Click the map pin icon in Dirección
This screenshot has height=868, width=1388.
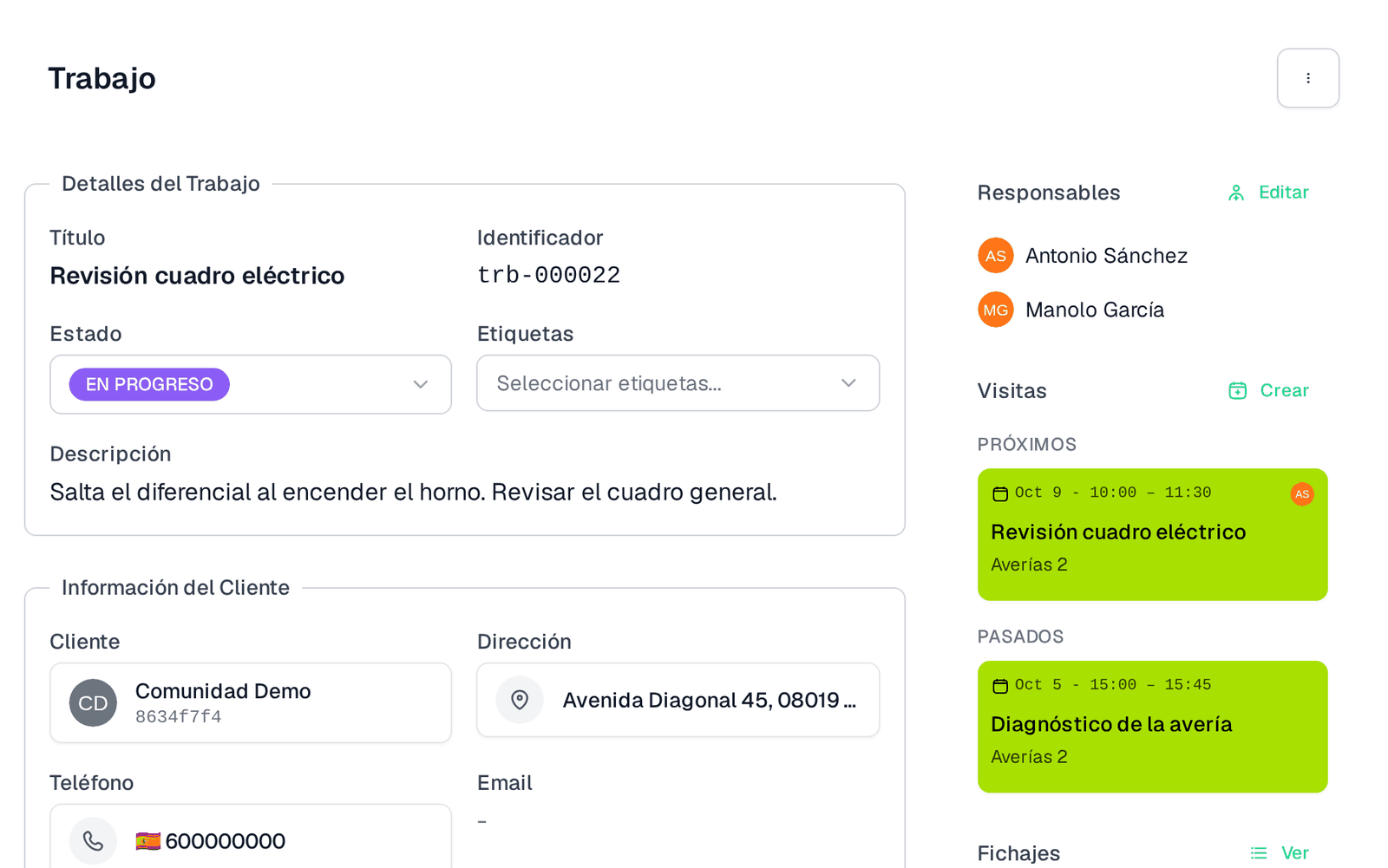(520, 700)
